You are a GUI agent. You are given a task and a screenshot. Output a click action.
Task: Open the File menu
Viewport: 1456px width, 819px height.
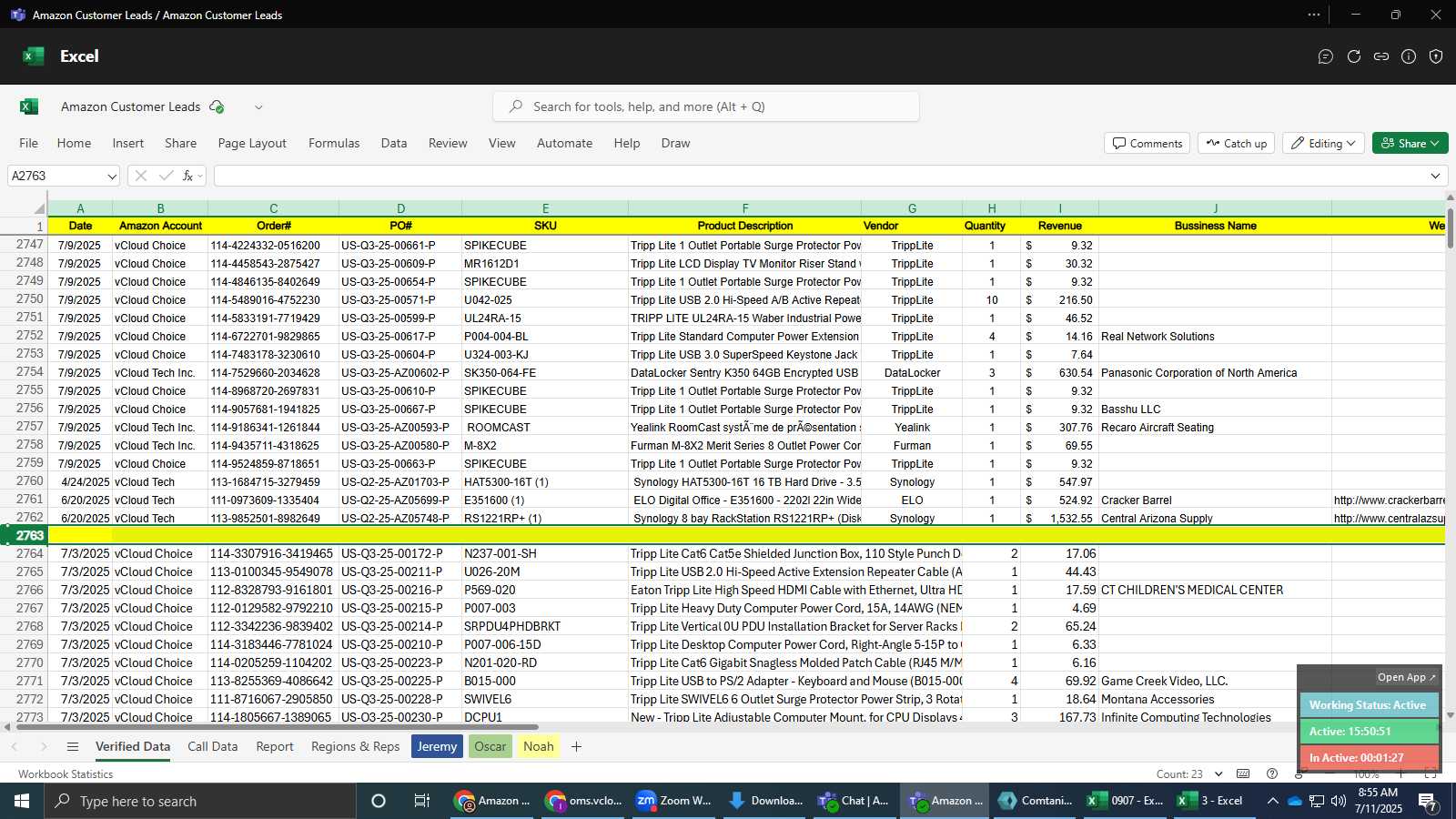tap(28, 143)
